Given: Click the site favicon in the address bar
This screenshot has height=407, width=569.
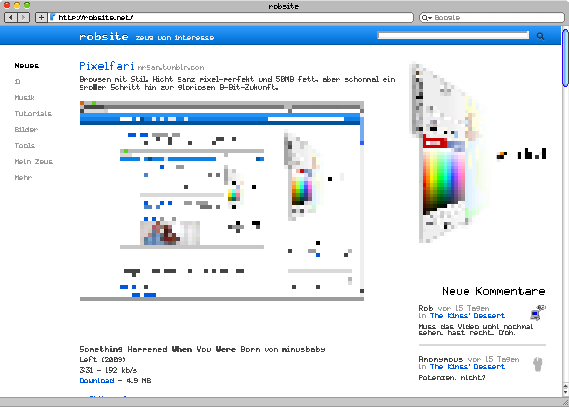Looking at the screenshot, I should pyautogui.click(x=53, y=17).
